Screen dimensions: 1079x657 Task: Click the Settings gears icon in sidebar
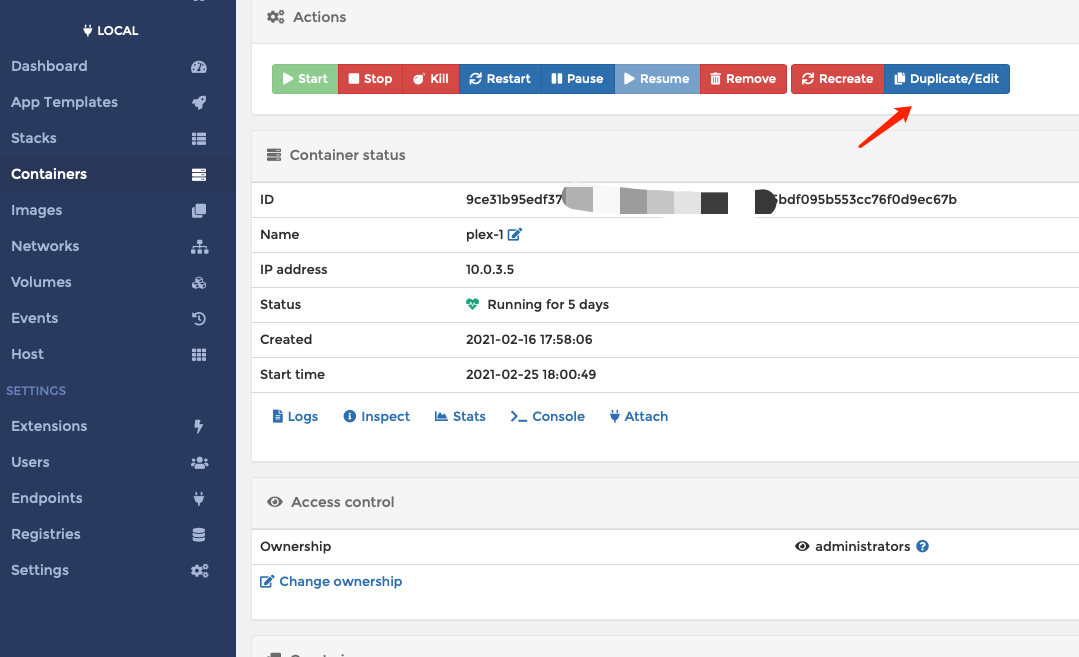coord(200,570)
